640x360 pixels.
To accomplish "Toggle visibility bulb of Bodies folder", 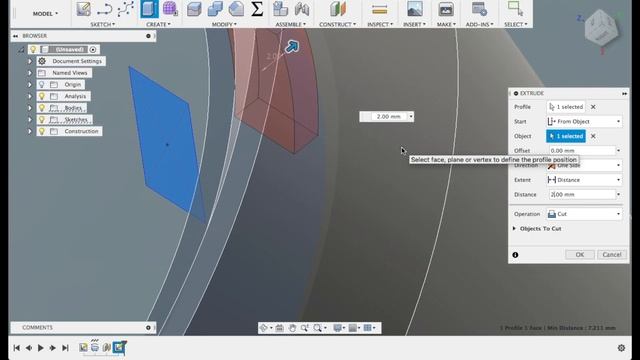I will [42, 108].
